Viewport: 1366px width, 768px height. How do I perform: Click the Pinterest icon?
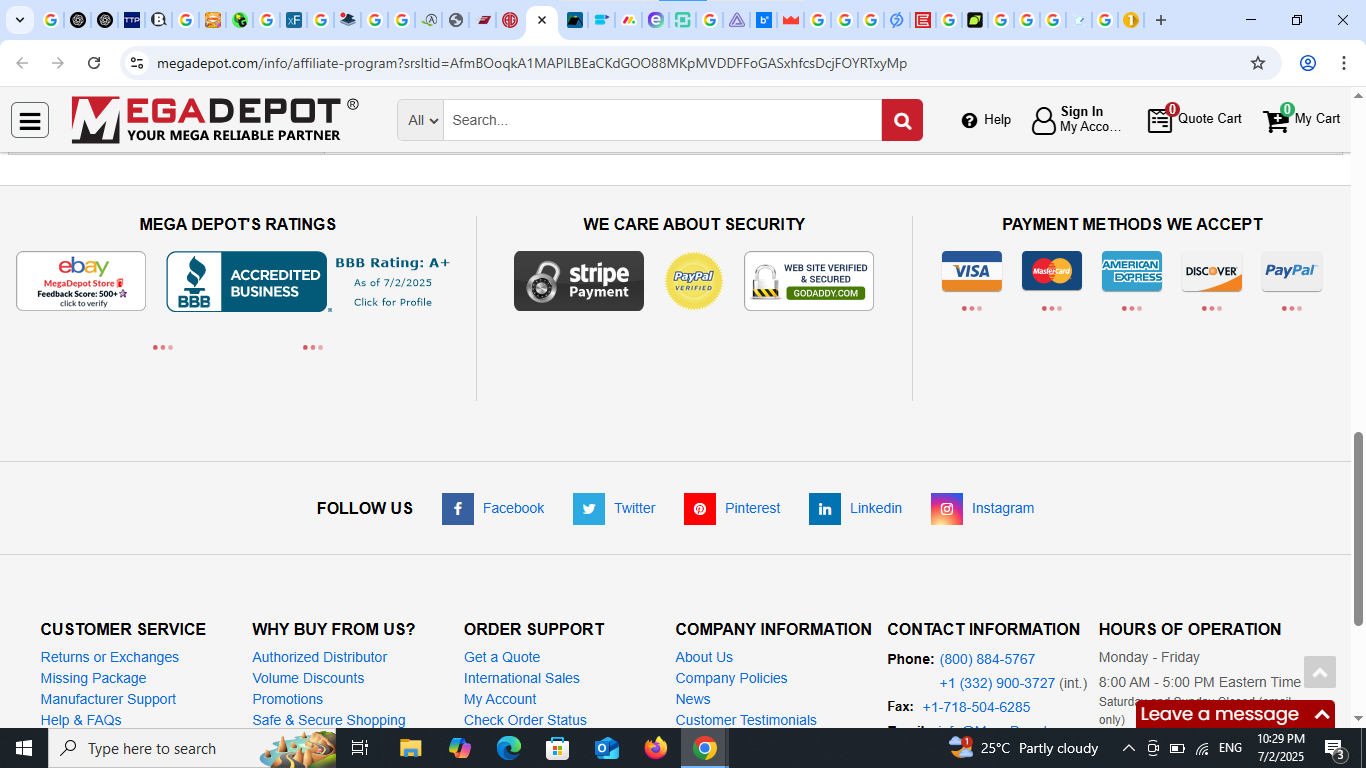700,509
